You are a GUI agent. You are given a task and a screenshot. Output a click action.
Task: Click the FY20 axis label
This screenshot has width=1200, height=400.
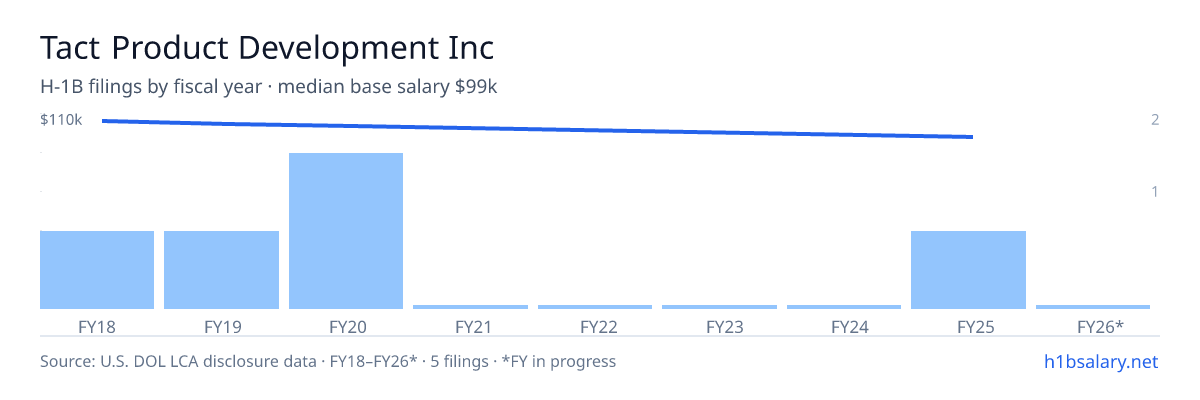tap(346, 326)
